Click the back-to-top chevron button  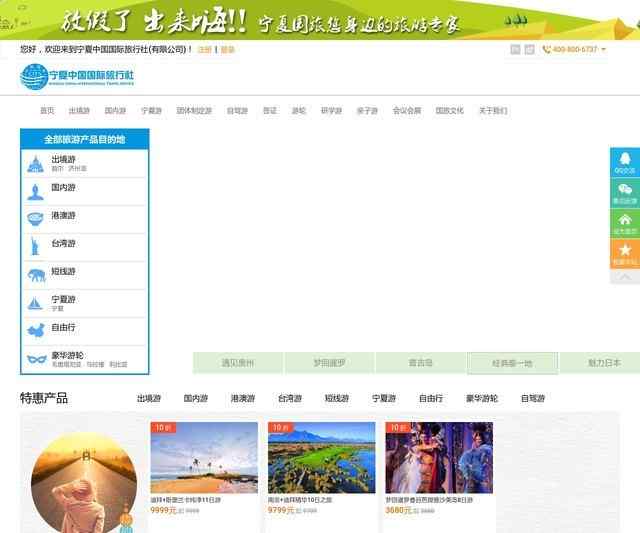[625, 277]
